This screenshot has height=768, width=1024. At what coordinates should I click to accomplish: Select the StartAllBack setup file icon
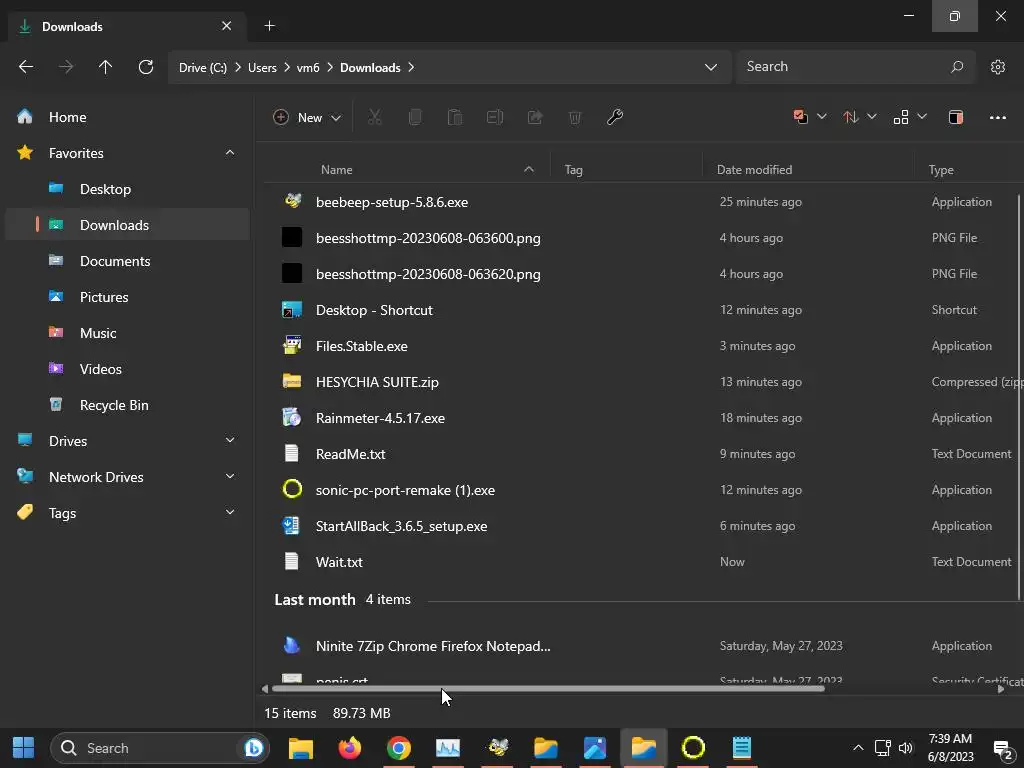coord(291,525)
